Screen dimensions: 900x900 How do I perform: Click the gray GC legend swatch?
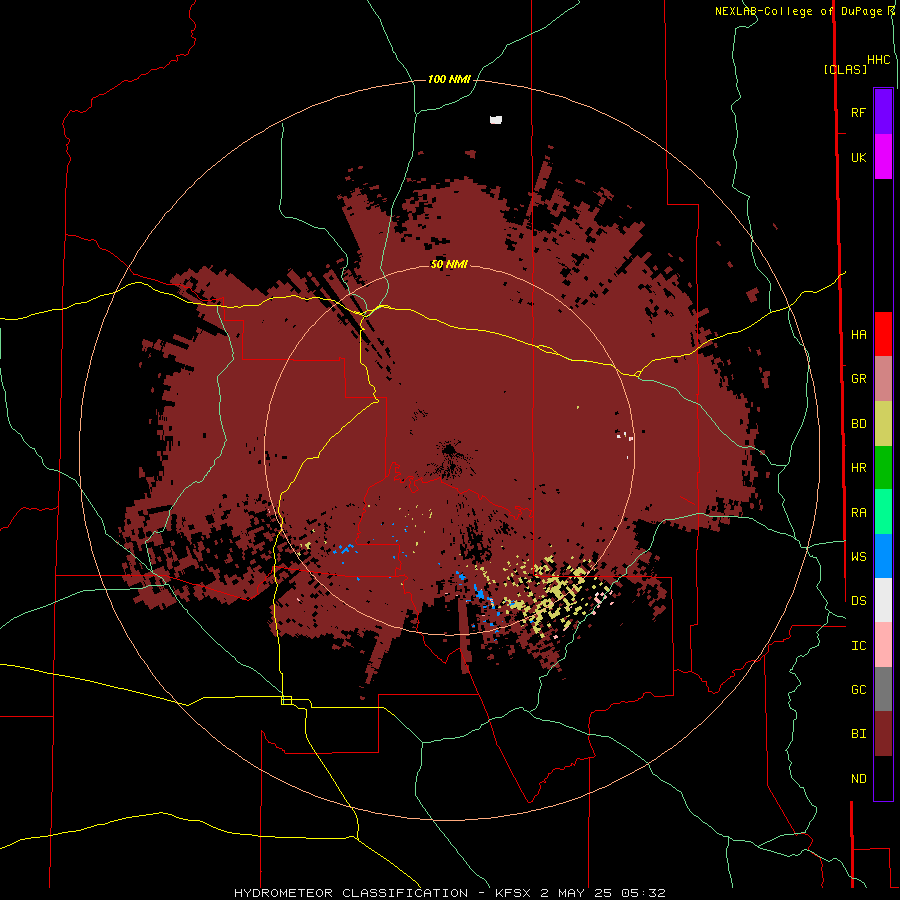tap(883, 689)
